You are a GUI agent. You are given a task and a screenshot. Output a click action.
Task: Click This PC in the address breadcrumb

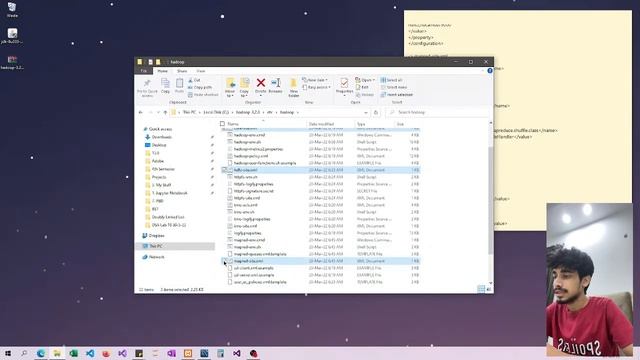click(189, 112)
